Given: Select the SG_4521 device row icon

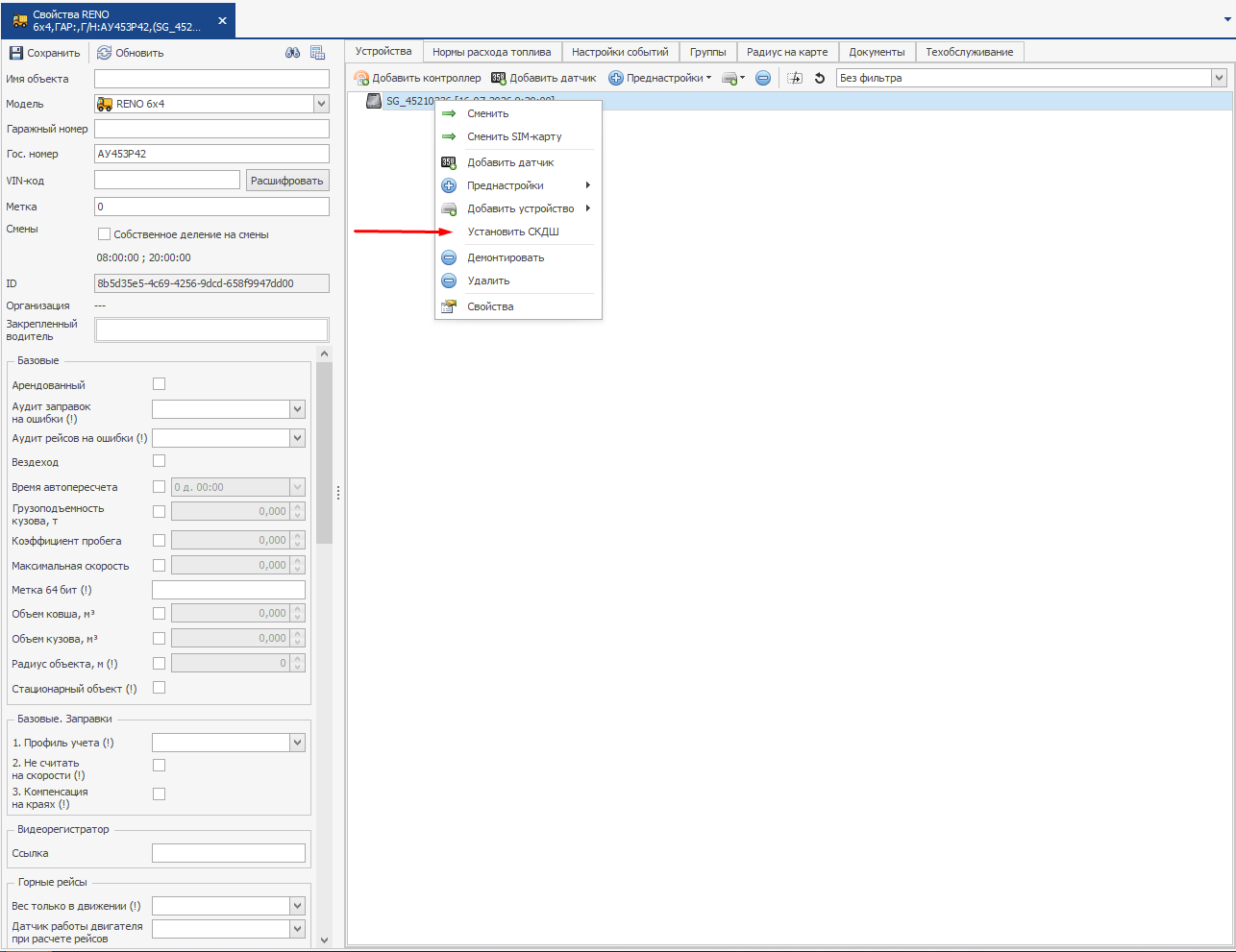Looking at the screenshot, I should pos(374,101).
